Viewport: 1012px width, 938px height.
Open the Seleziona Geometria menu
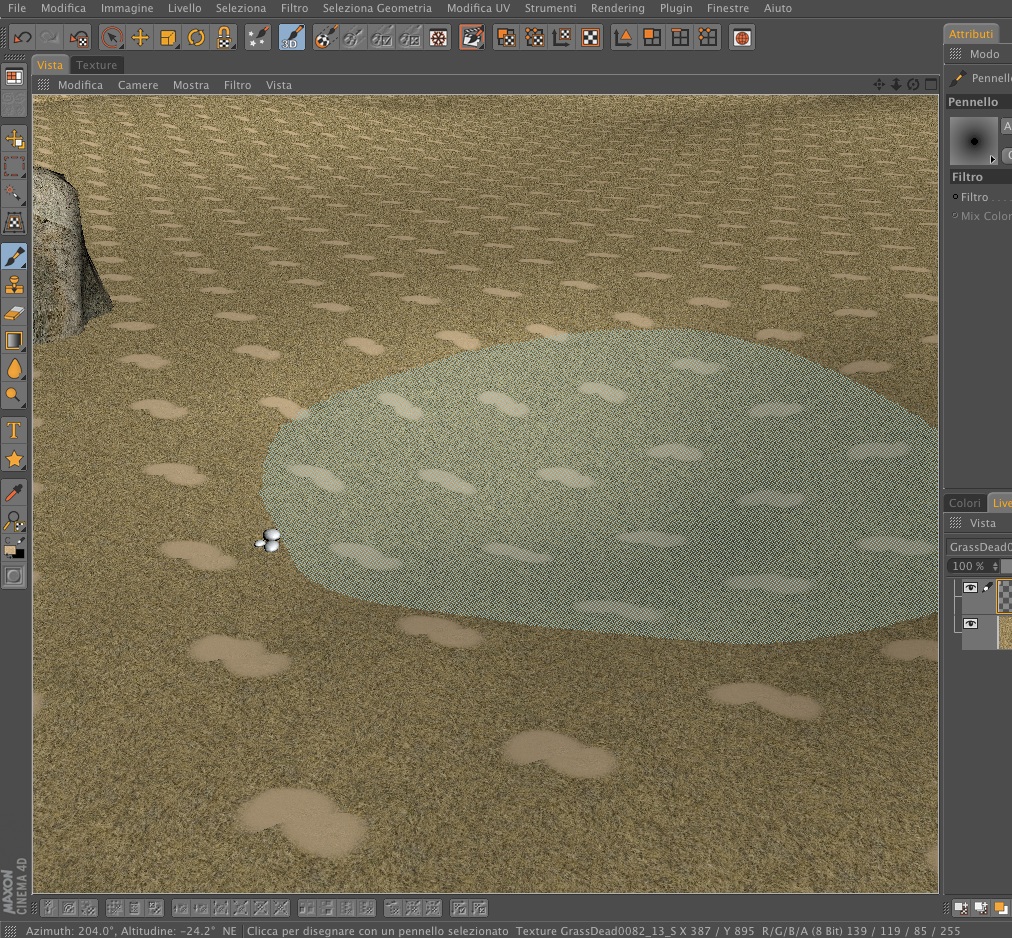pyautogui.click(x=377, y=8)
